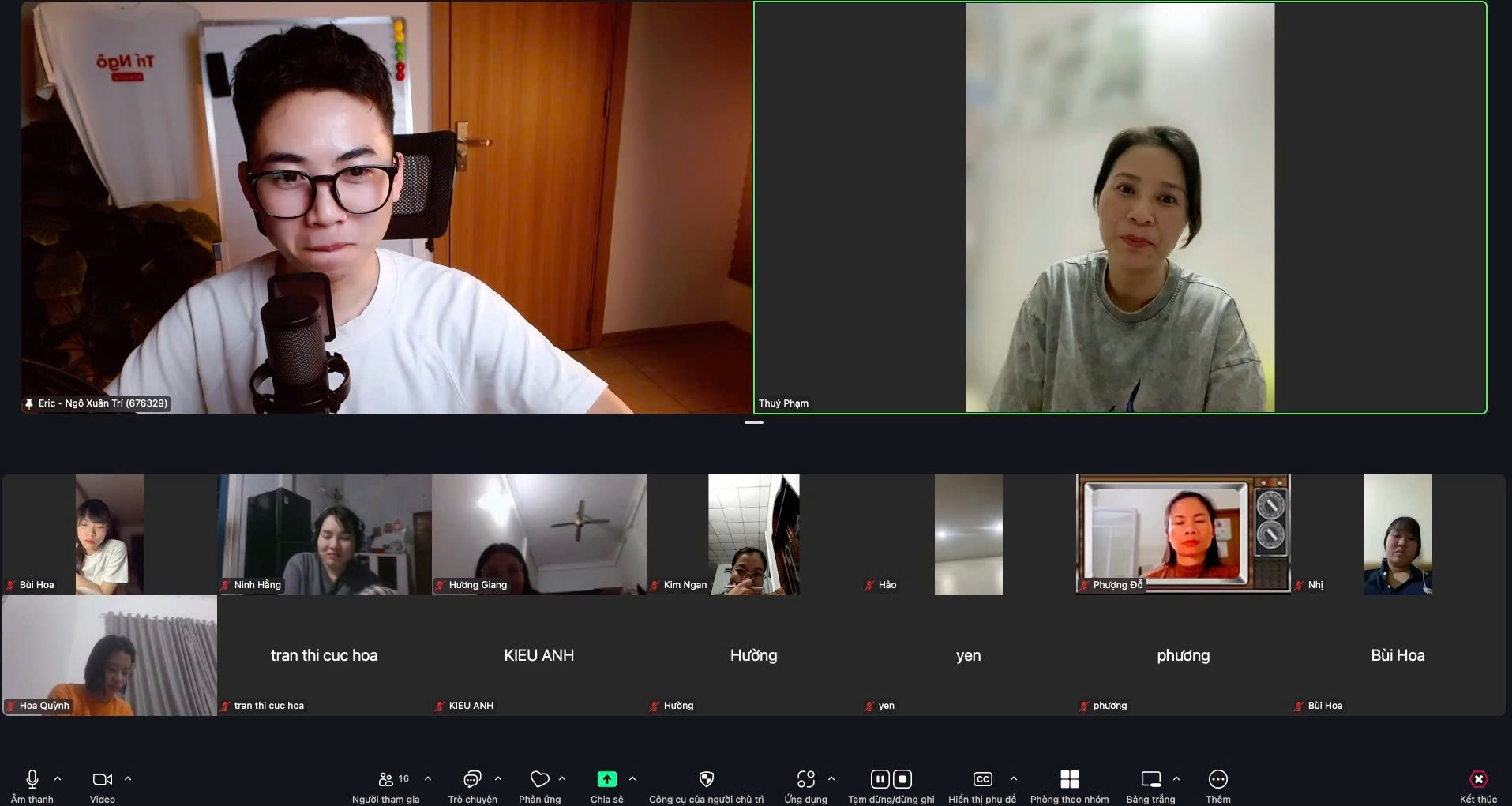
Task: Expand audio options arrow next to Âm thanh
Action: (58, 779)
